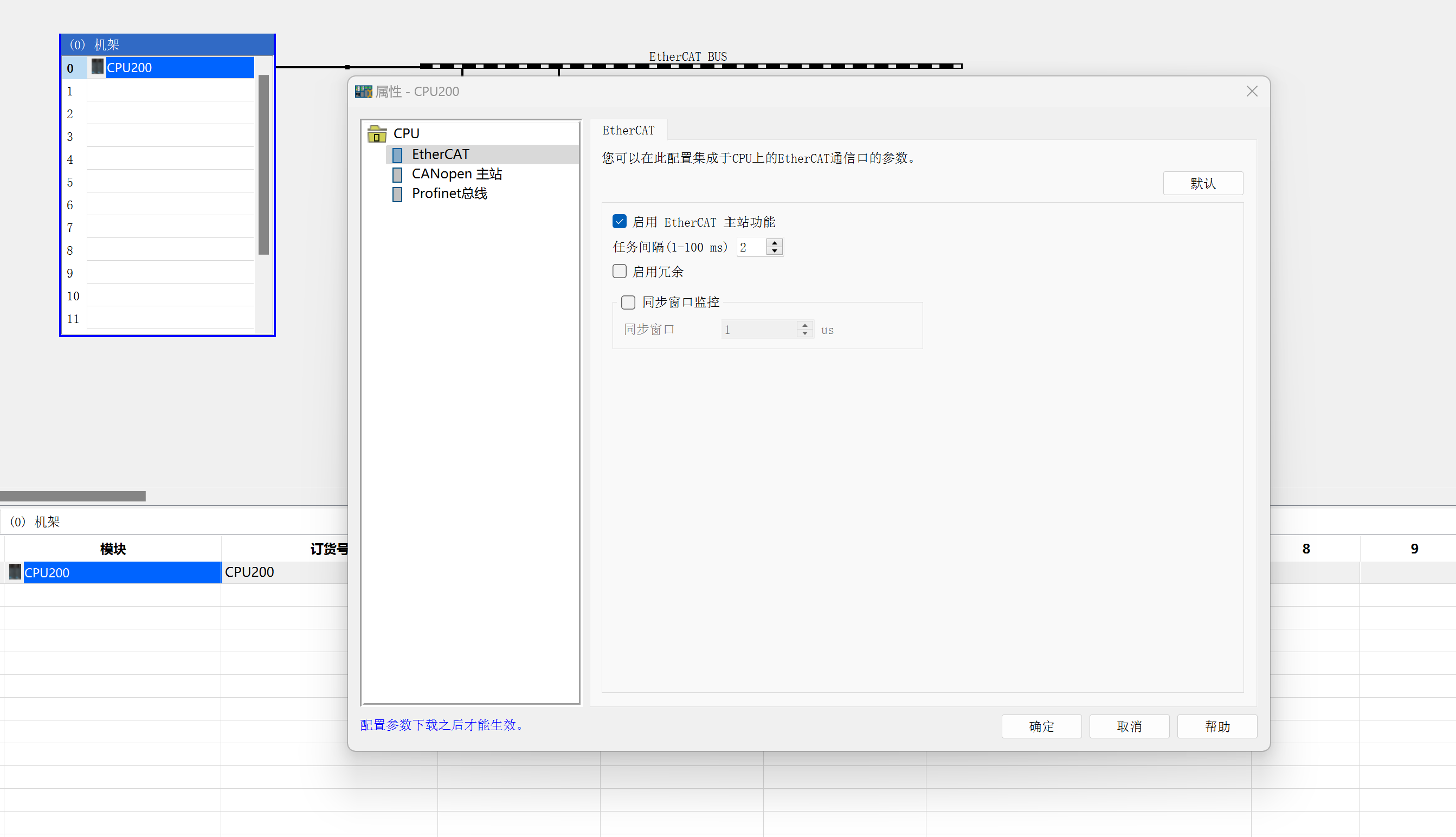1456x837 pixels.
Task: Select rack slot 5 row
Action: [x=158, y=182]
